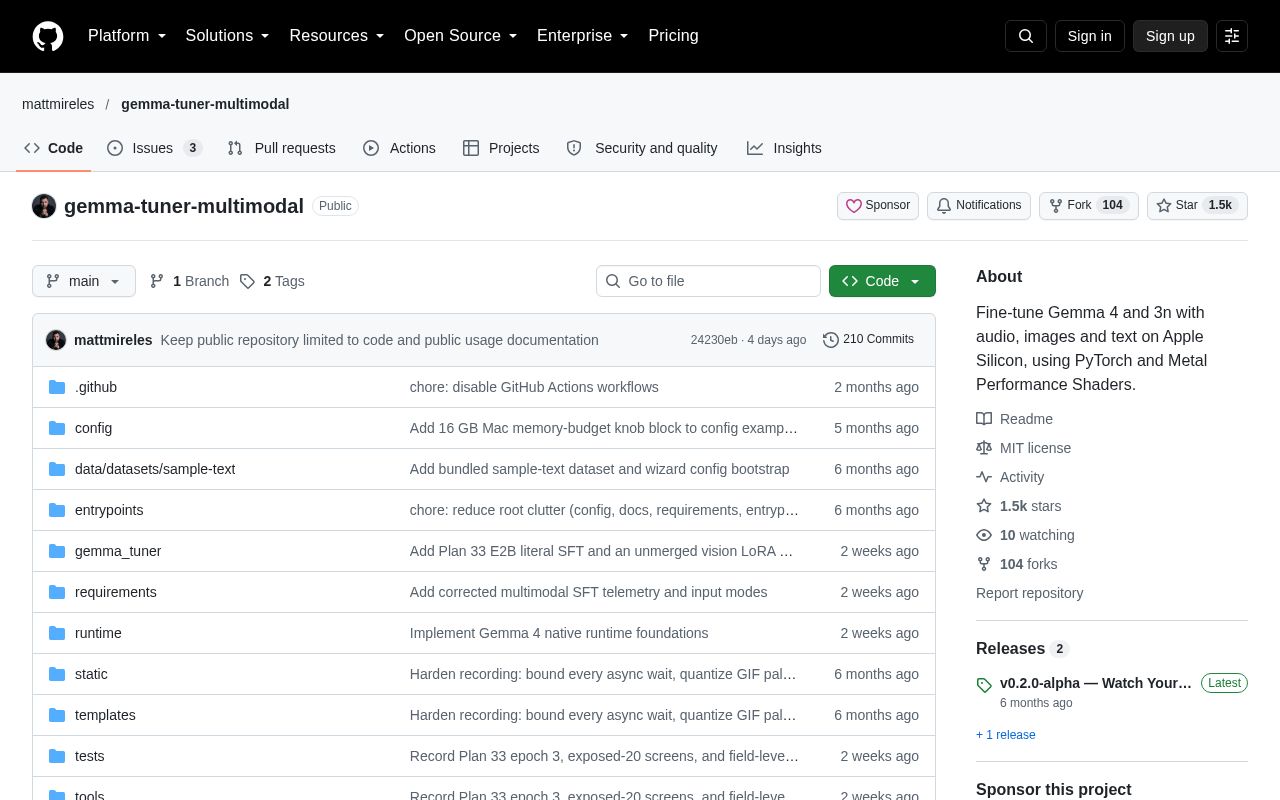Open the Security and quality tab
The image size is (1280, 800).
pyautogui.click(x=642, y=148)
